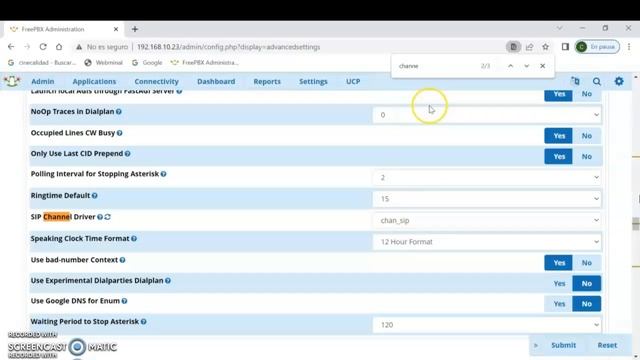Open Polling Interval for Stopping Asterisk dropdown

click(487, 178)
